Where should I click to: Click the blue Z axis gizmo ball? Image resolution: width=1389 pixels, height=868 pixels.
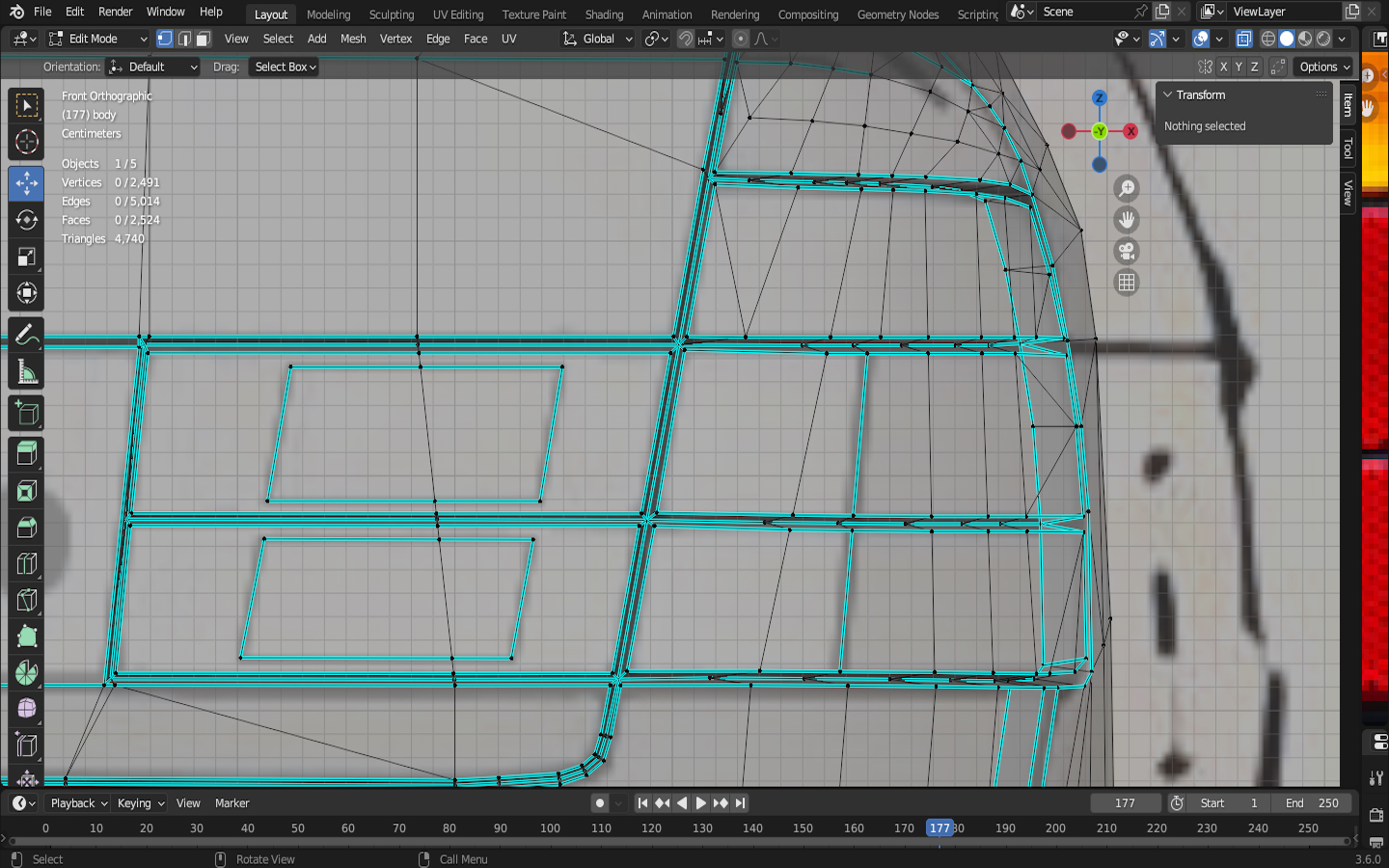click(x=1099, y=98)
